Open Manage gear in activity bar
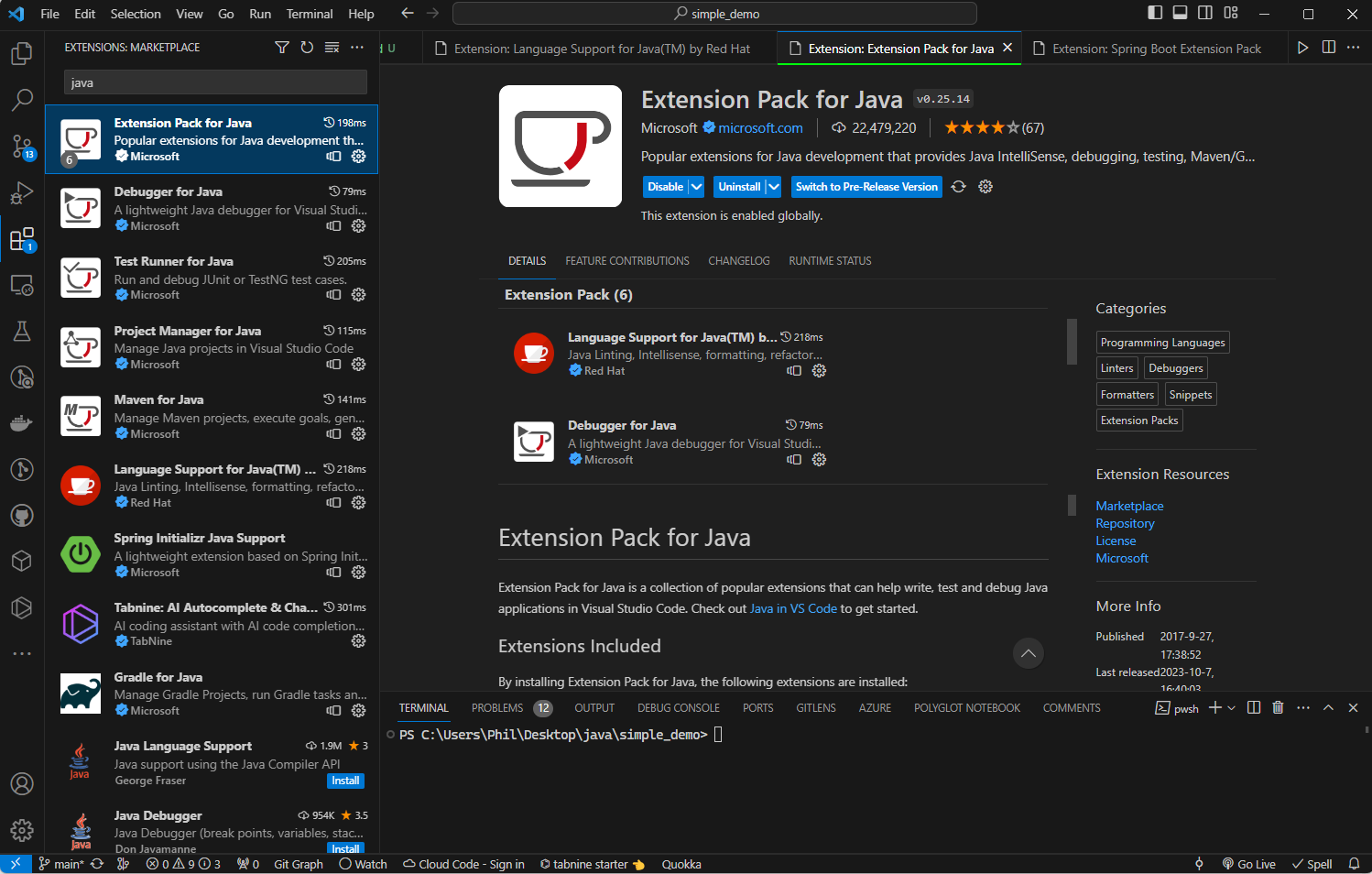 (x=22, y=830)
